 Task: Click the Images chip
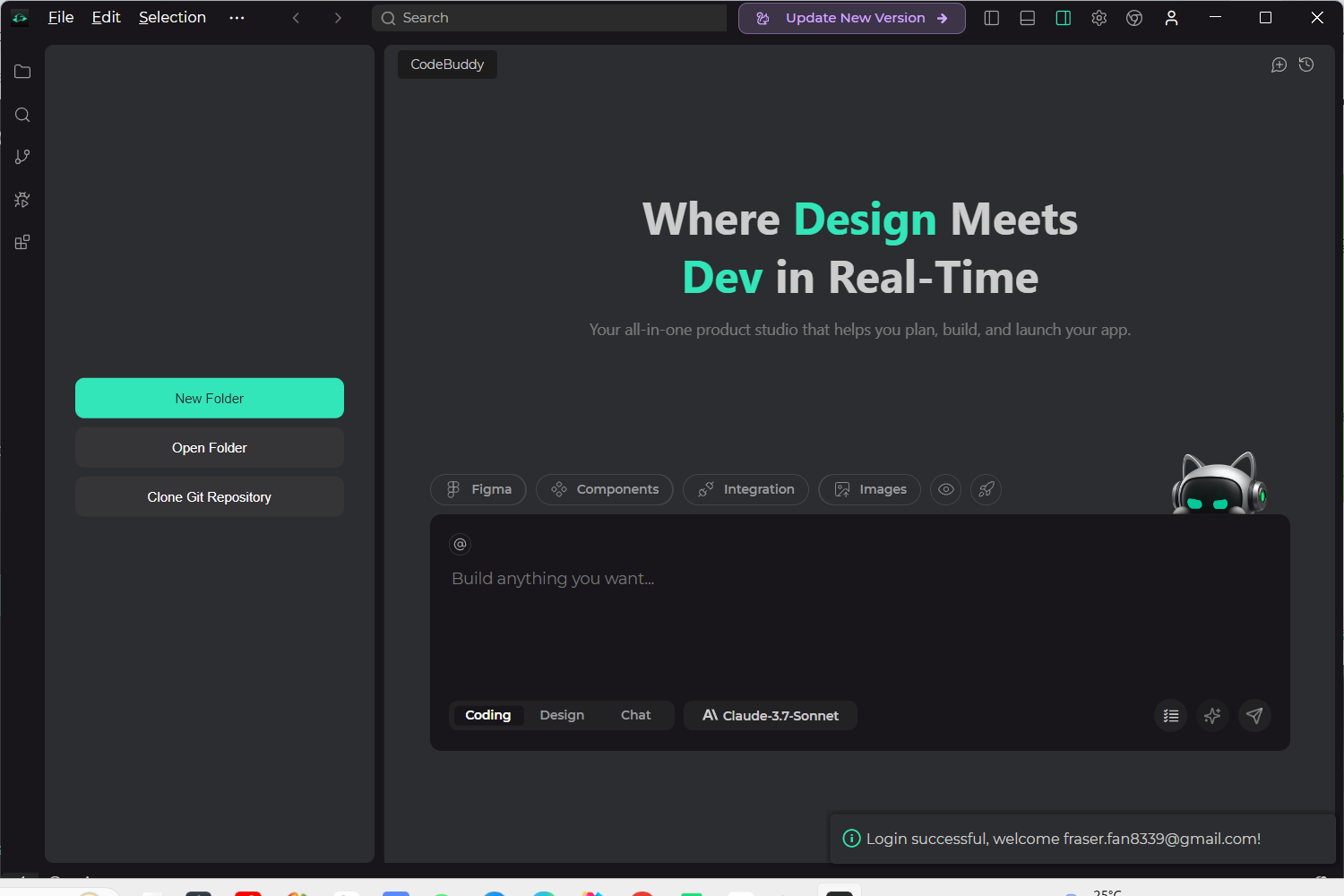(870, 489)
